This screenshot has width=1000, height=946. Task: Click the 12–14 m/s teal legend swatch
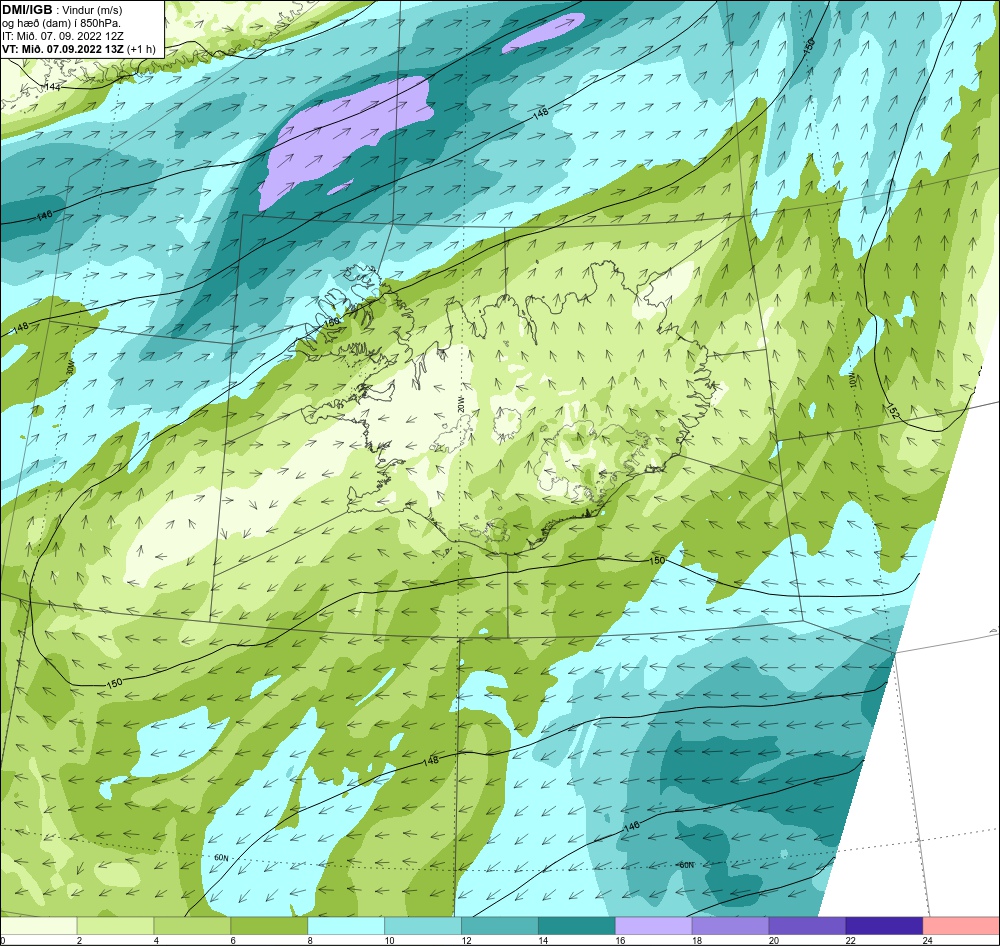coord(499,925)
